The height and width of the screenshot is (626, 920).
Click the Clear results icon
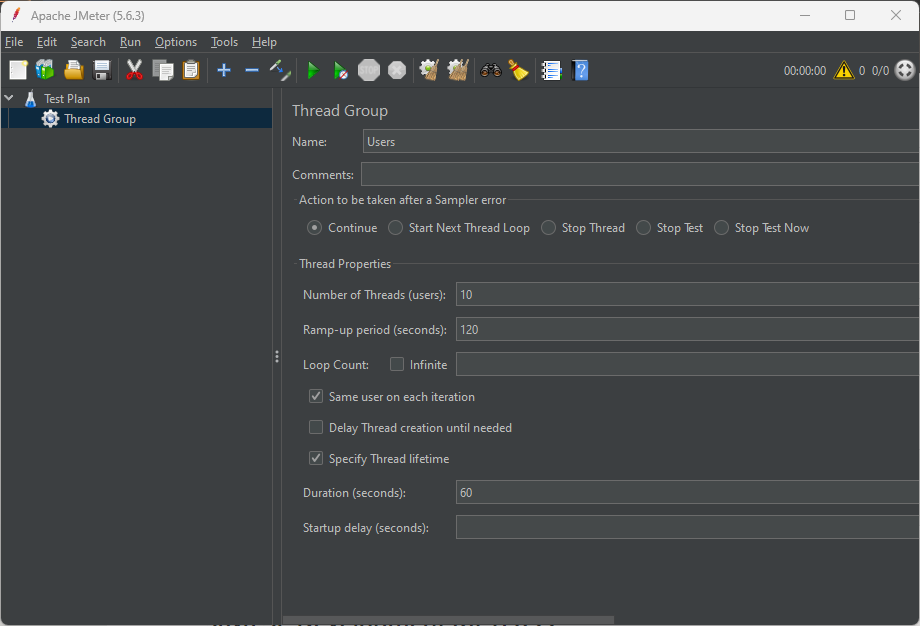coord(429,70)
